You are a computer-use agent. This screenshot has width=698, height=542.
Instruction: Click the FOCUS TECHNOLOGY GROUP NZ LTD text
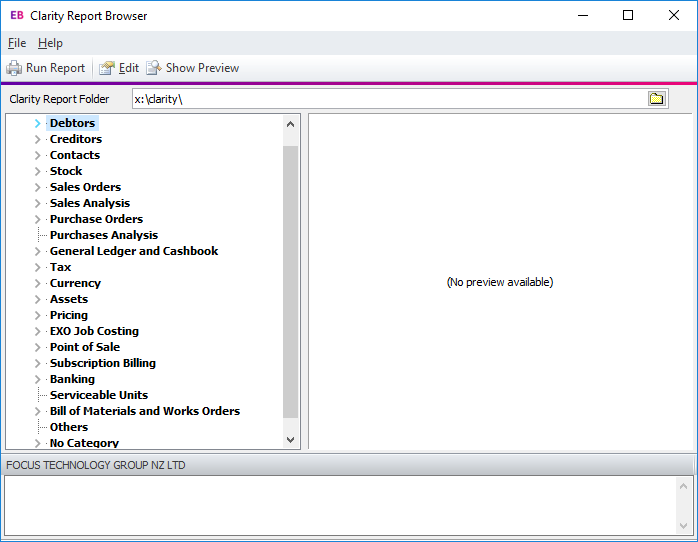[96, 465]
